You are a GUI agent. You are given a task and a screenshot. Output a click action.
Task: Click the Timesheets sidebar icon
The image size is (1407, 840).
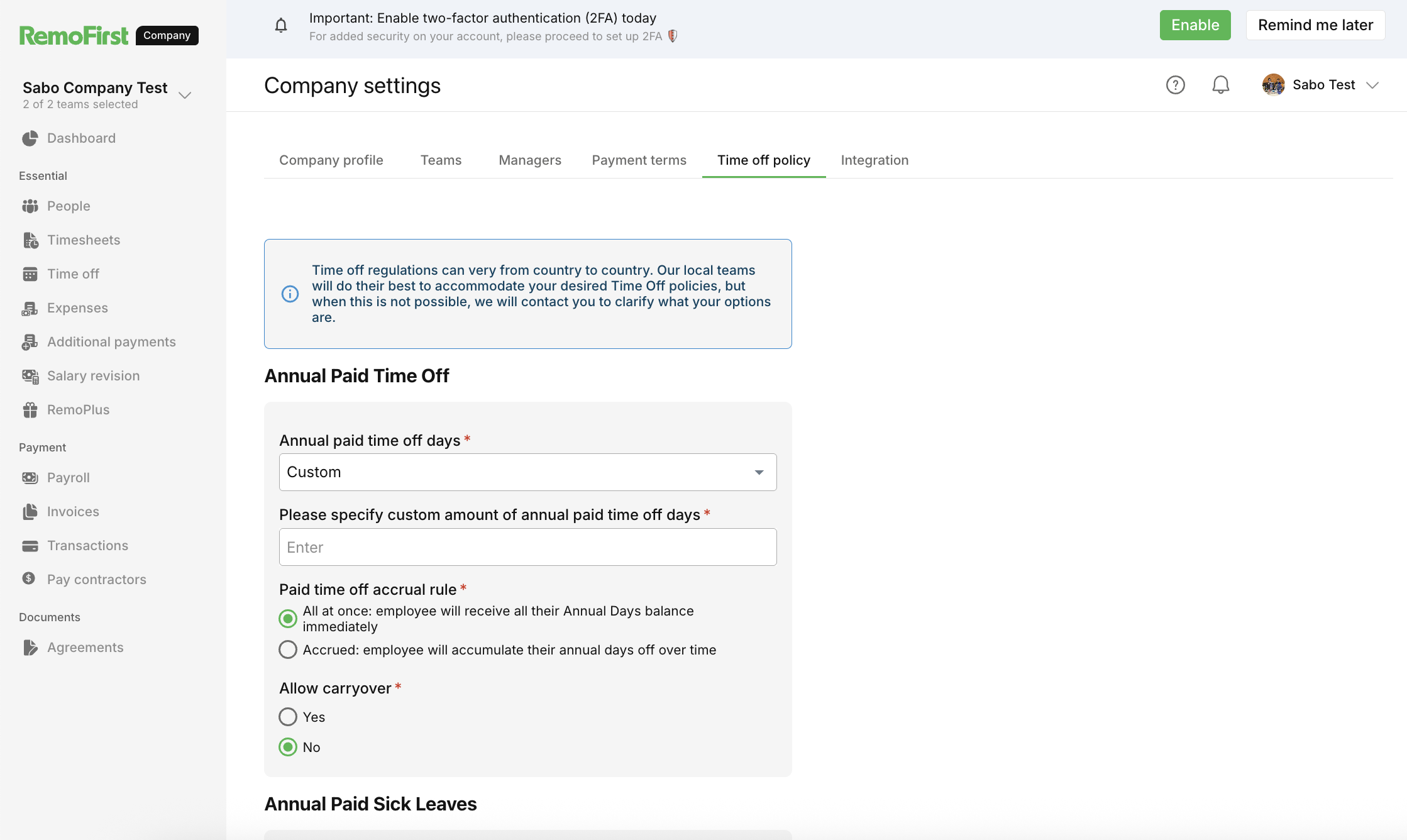pos(30,240)
